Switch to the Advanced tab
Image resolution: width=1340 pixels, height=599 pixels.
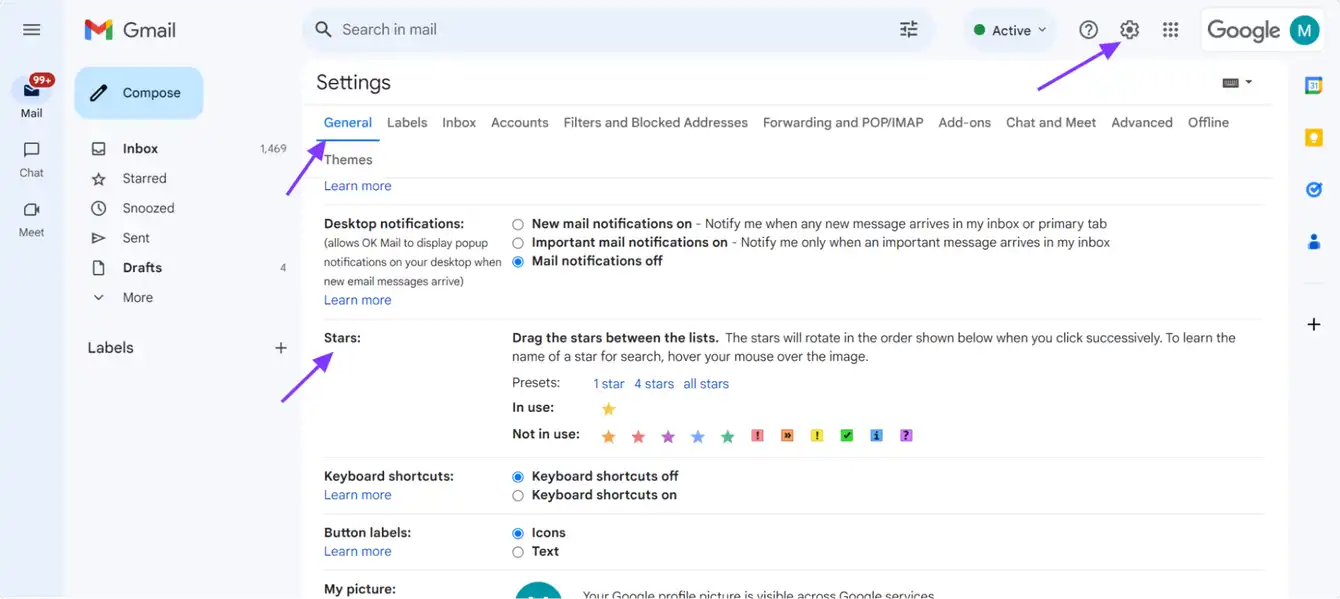pos(1142,122)
